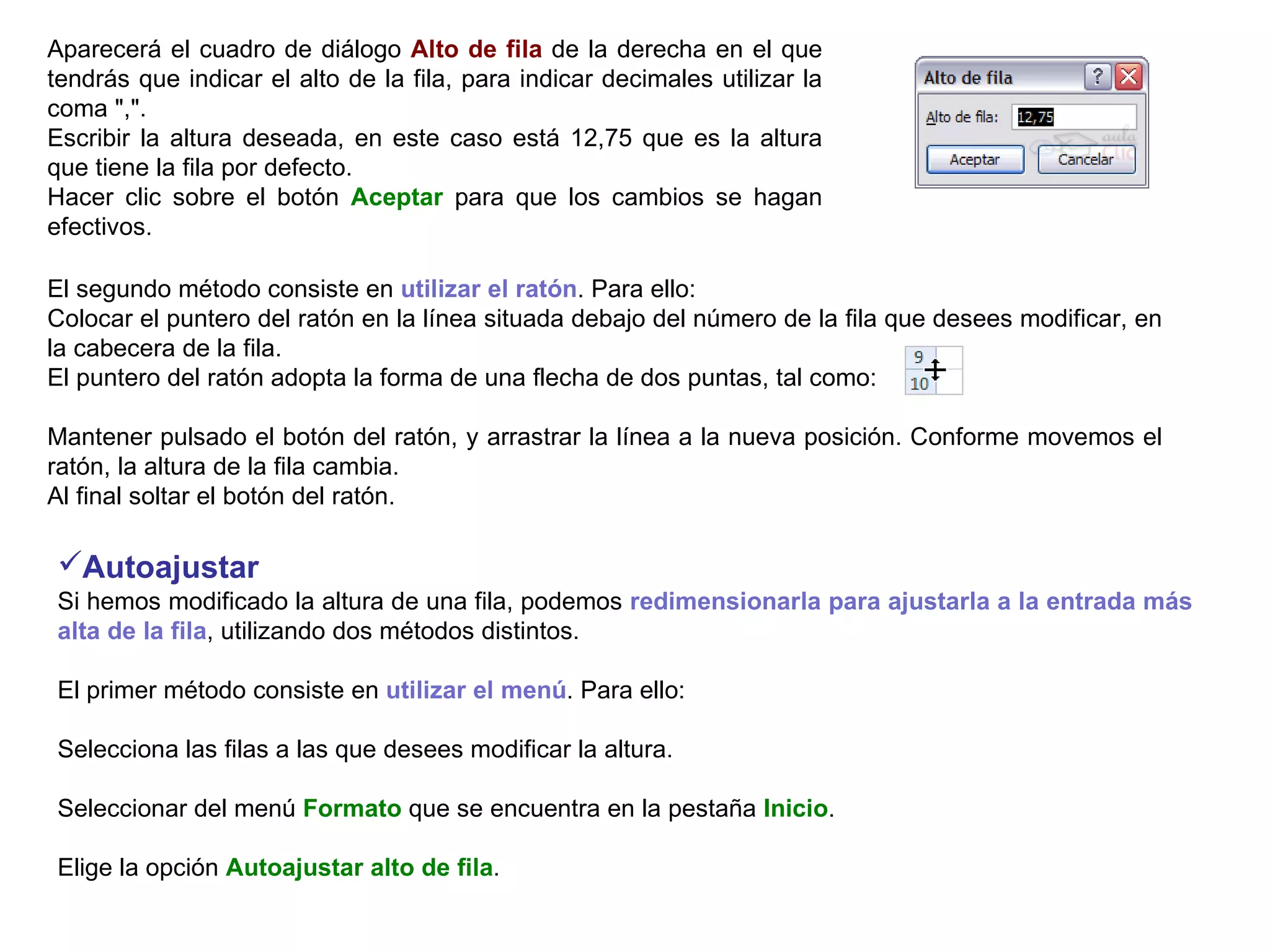Click the green Aceptar word in paragraph

[396, 198]
